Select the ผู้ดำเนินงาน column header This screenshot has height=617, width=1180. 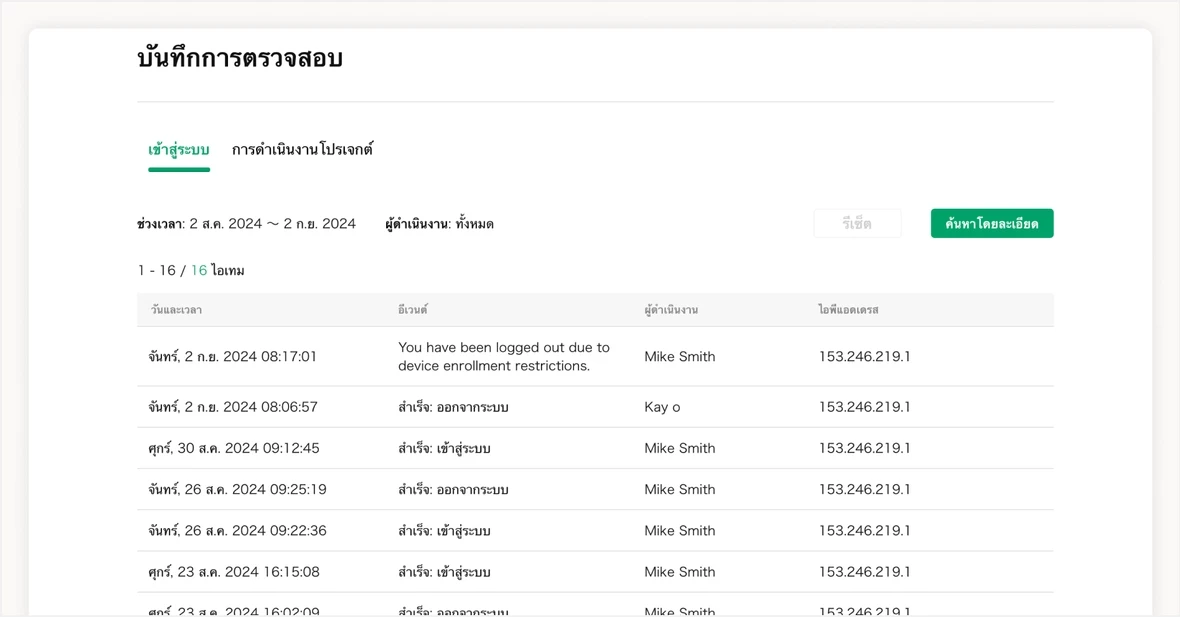(671, 309)
